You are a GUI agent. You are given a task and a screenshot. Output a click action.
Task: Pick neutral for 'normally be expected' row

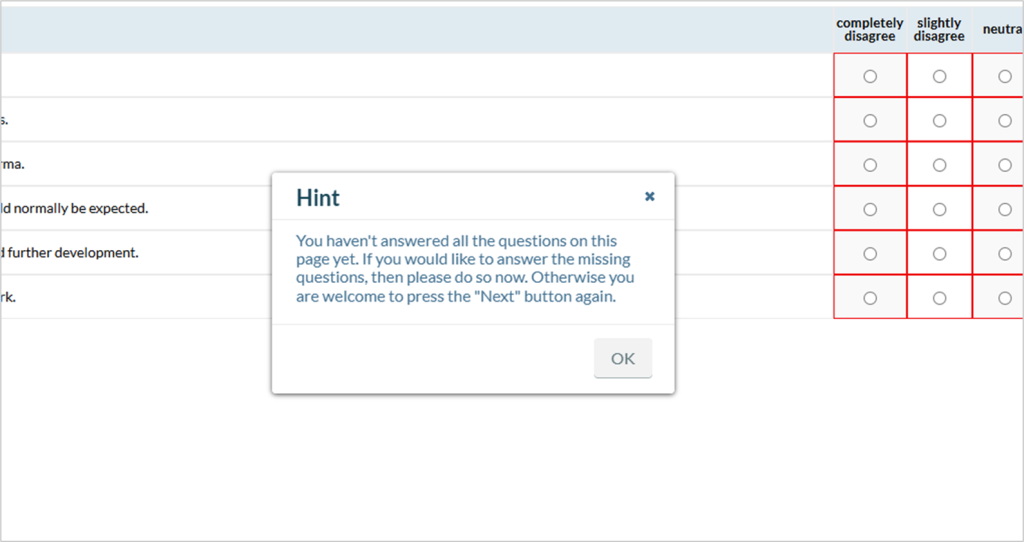1005,210
